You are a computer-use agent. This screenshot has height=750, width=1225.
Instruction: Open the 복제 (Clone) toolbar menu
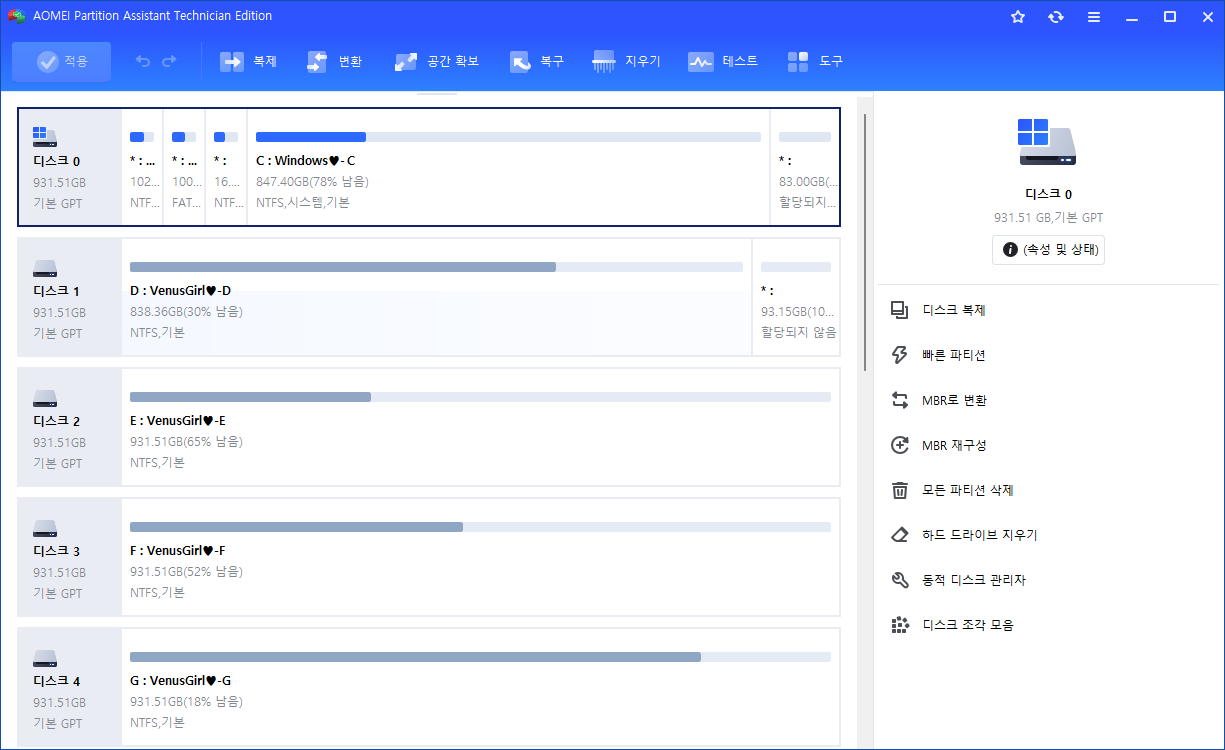(x=248, y=62)
